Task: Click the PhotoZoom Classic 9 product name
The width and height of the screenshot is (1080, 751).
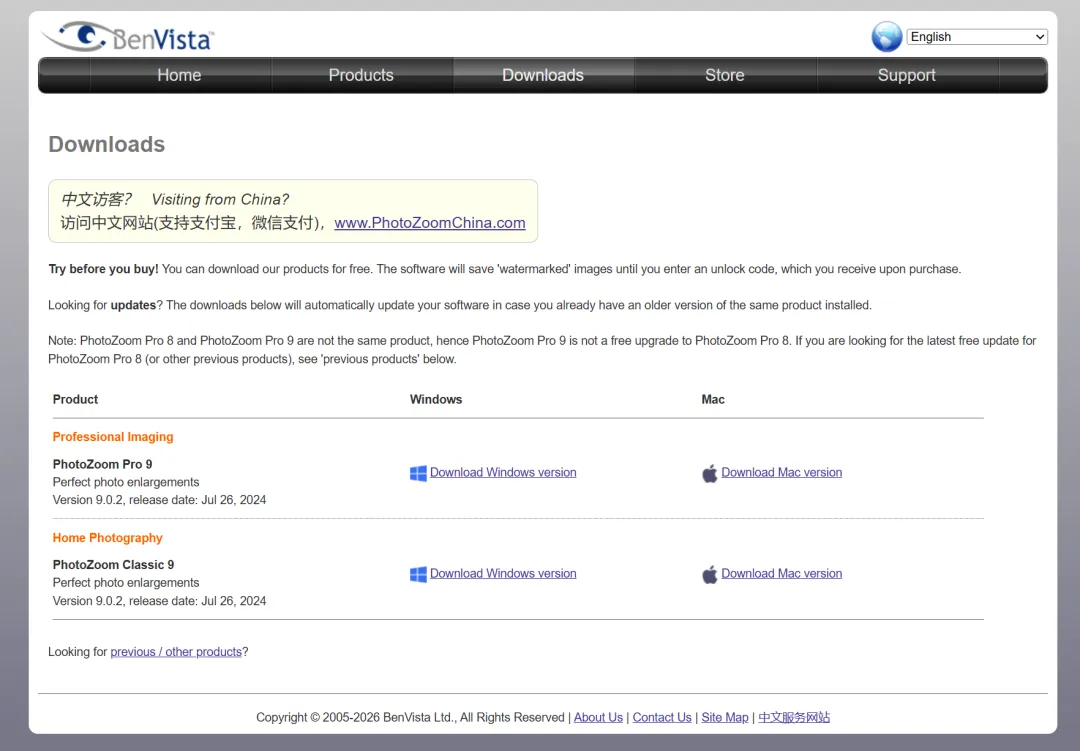Action: coord(114,565)
